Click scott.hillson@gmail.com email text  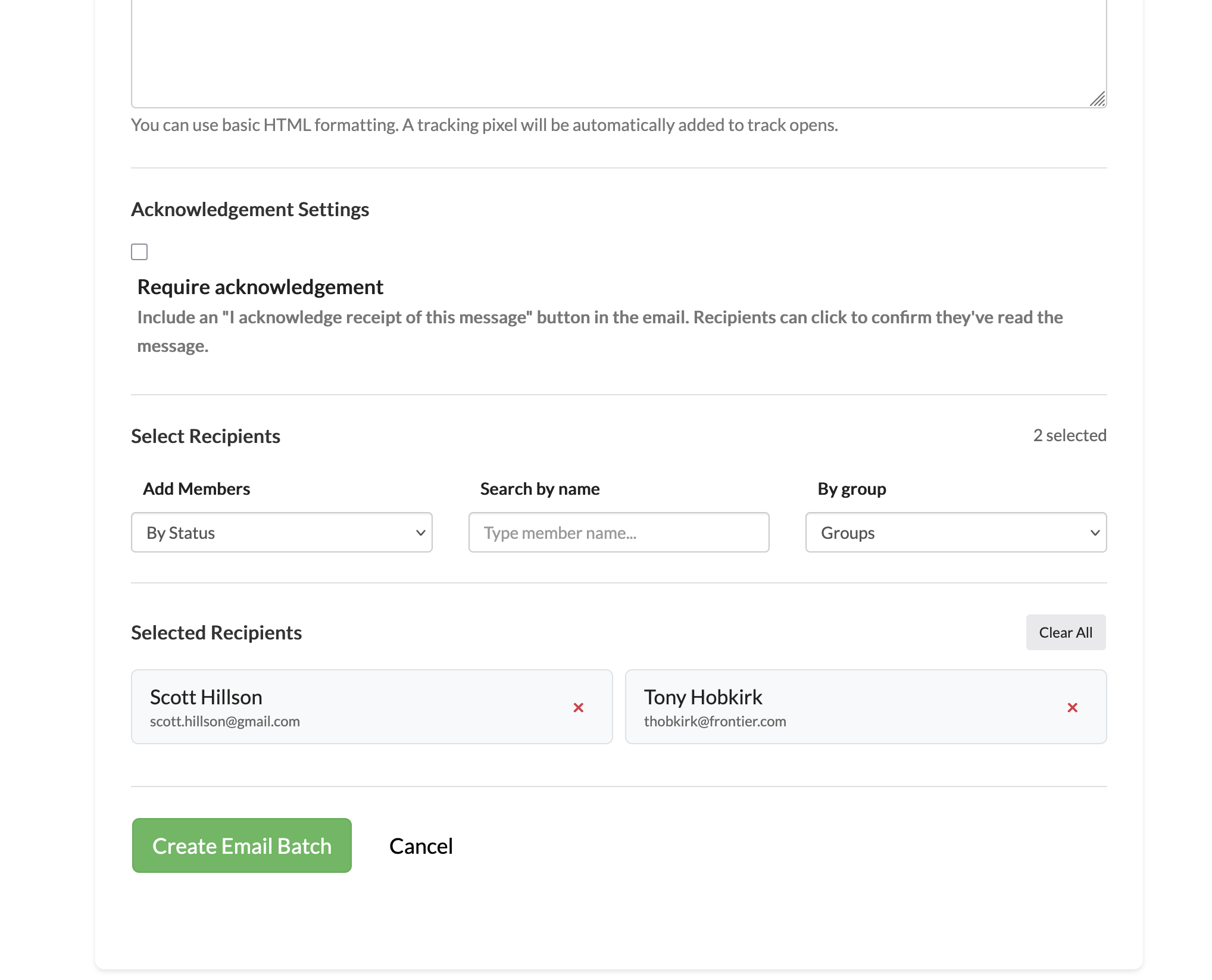[224, 722]
